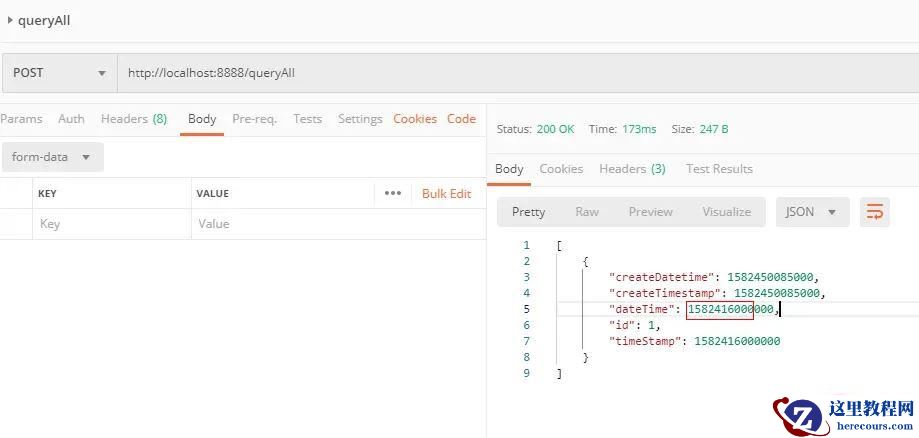Click the wrap lines icon in response
The width and height of the screenshot is (919, 438).
tap(875, 211)
